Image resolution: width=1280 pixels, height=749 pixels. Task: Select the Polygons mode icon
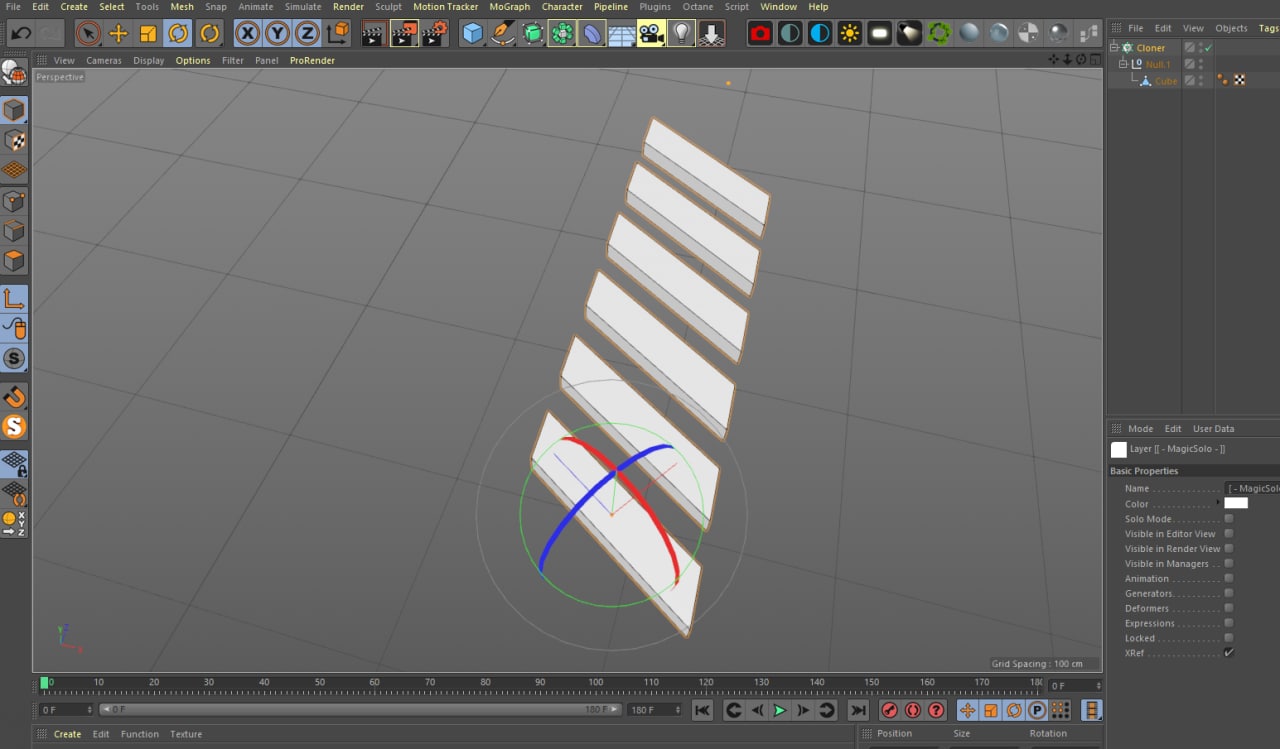(14, 261)
